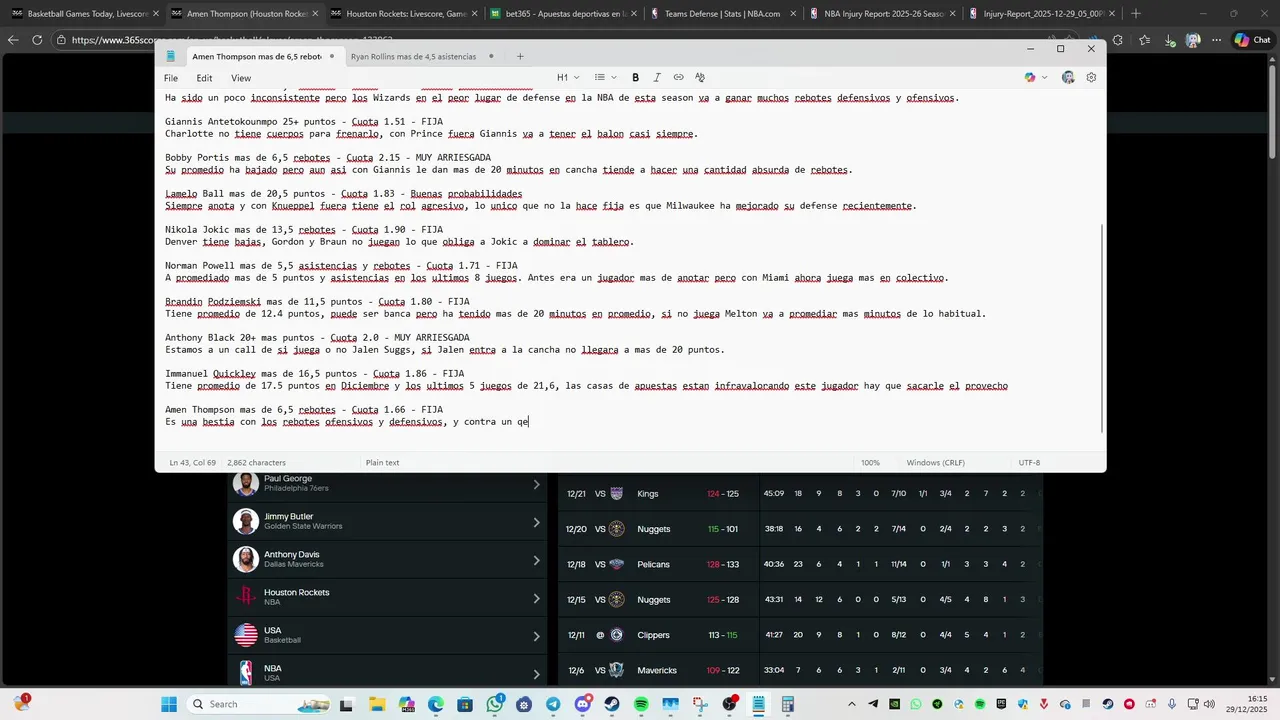The image size is (1280, 720).
Task: Switch to Teams Defense Stats NBA.com tab
Action: [x=722, y=14]
